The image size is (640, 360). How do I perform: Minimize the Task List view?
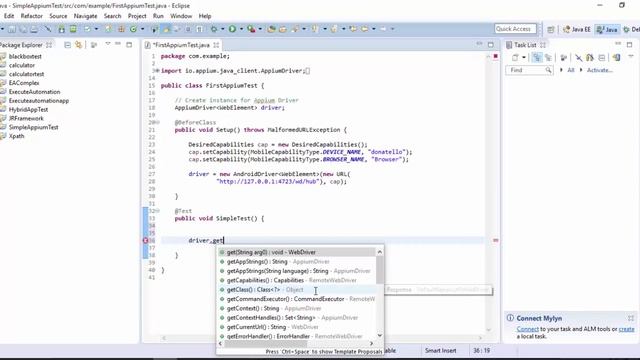pos(618,44)
